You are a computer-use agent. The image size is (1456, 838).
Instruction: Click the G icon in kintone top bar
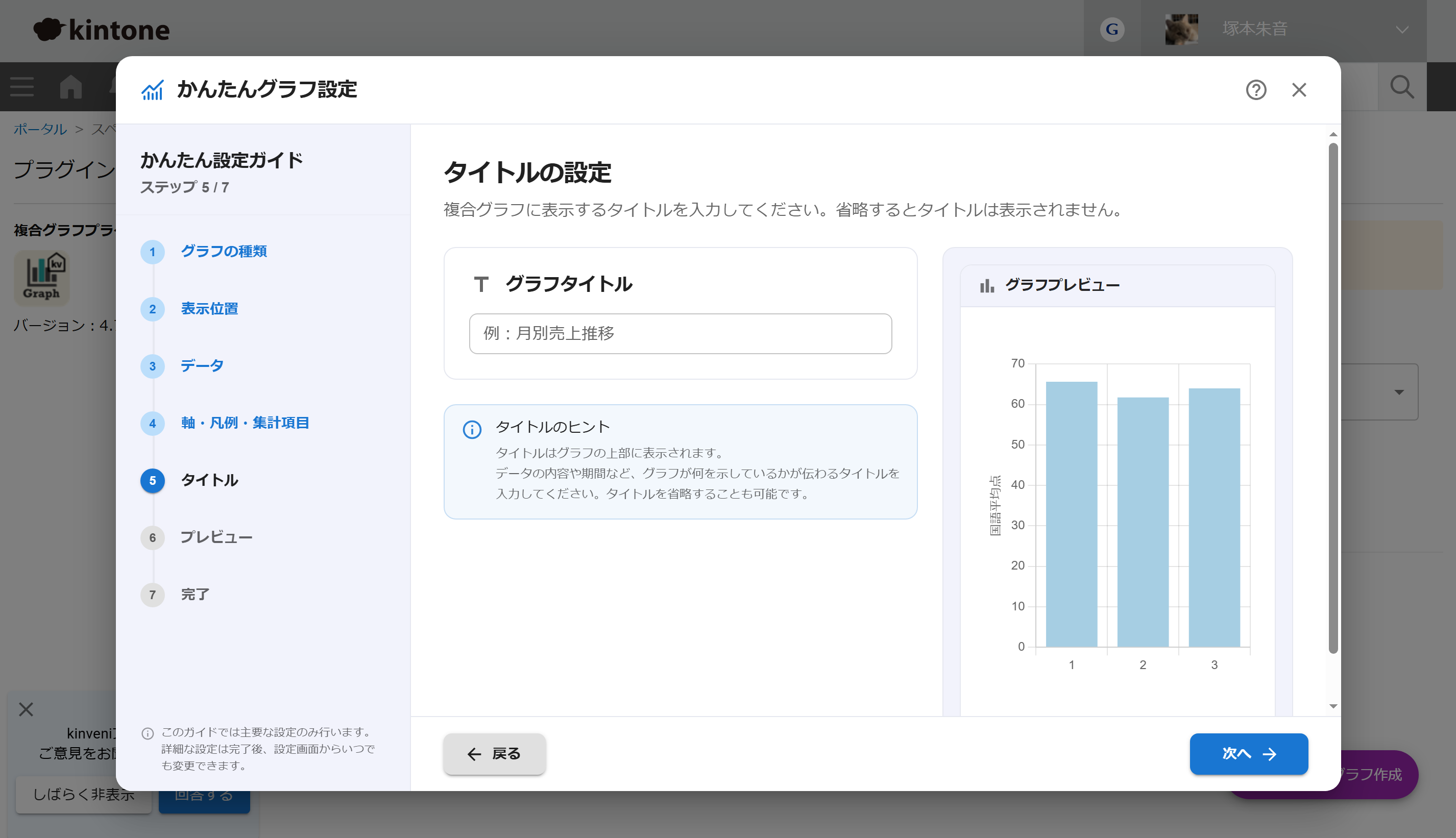click(x=1112, y=29)
